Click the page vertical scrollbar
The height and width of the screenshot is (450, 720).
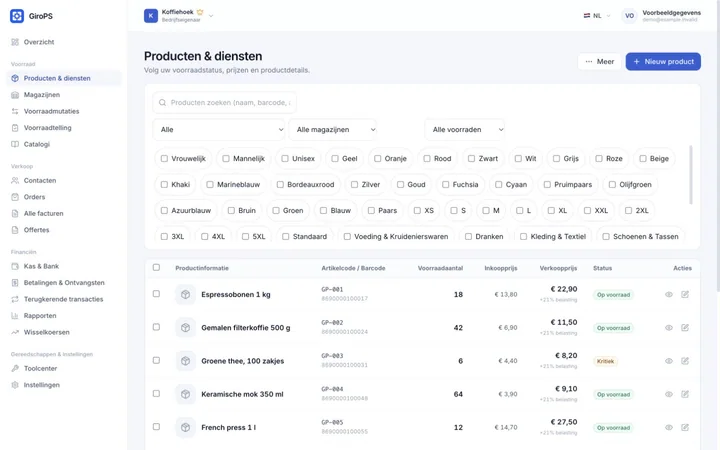point(718,147)
